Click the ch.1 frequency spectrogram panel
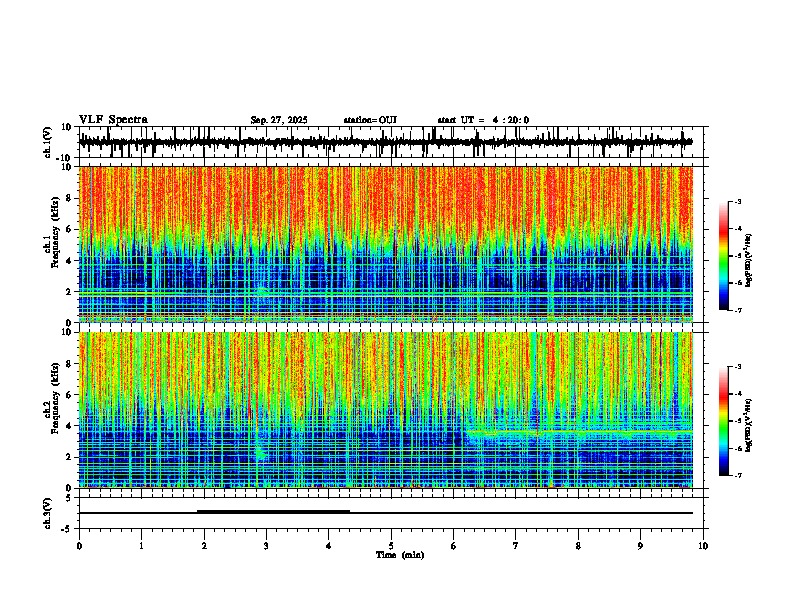 coord(386,244)
